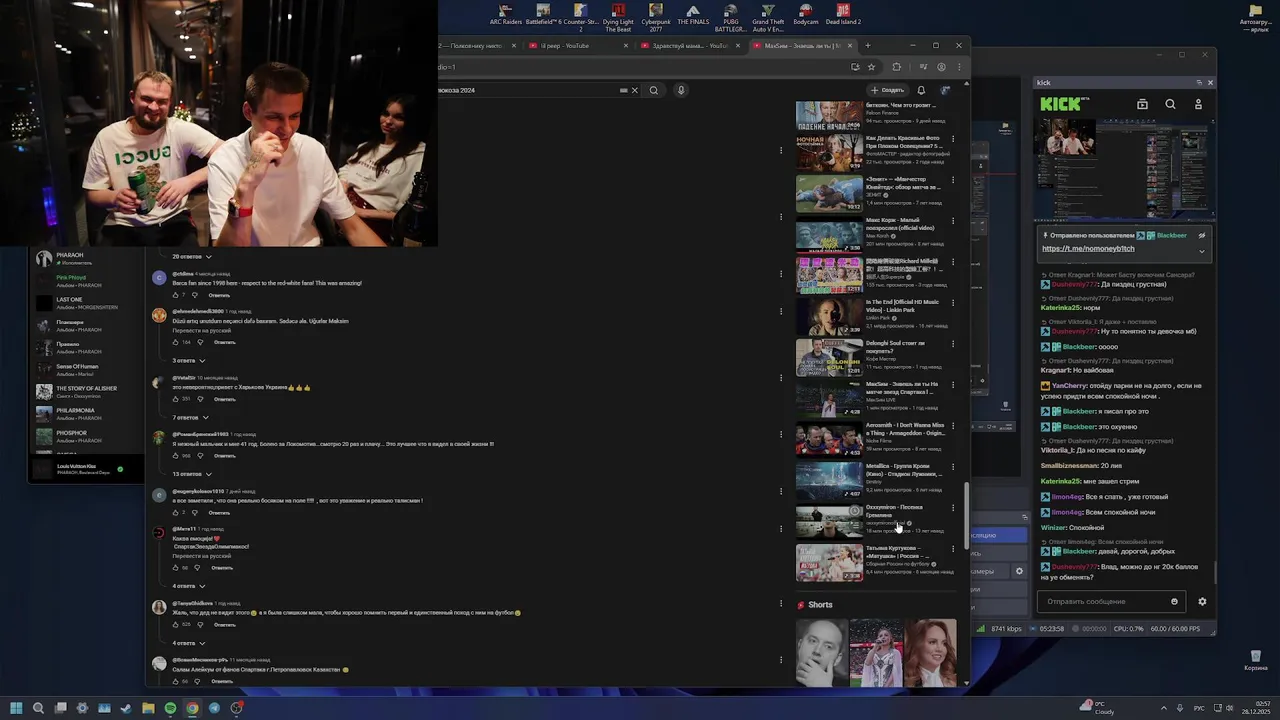The height and width of the screenshot is (720, 1280).
Task: Open Chrome extensions puzzle icon
Action: (896, 67)
